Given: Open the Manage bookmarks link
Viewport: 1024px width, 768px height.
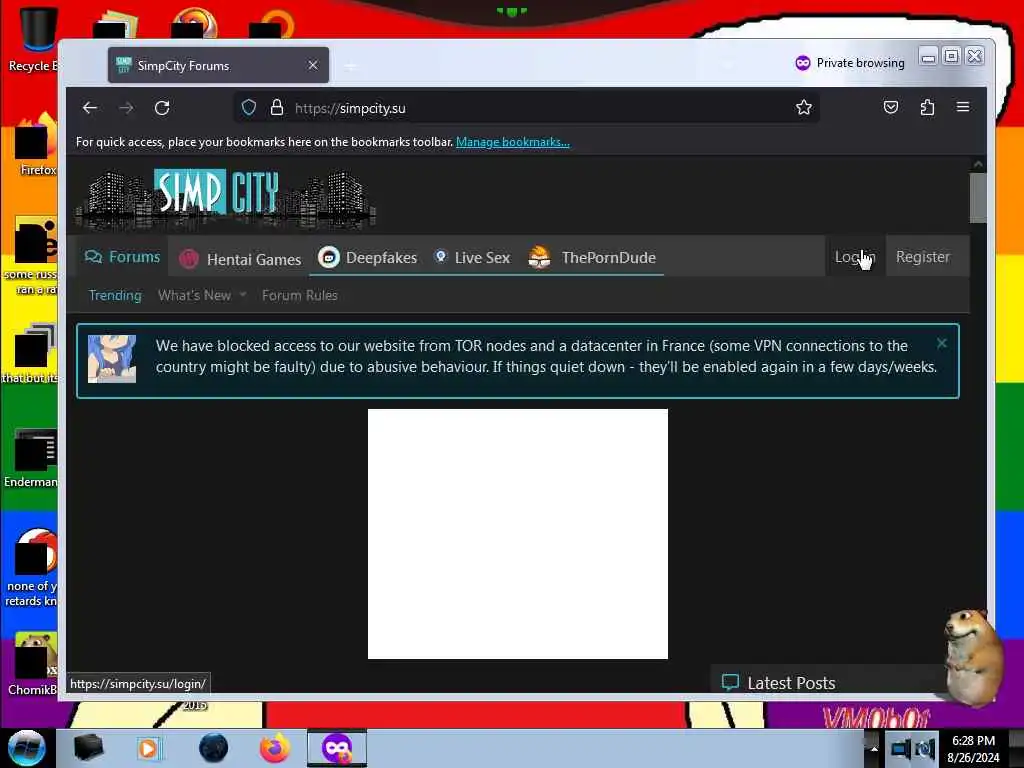Looking at the screenshot, I should pyautogui.click(x=513, y=142).
